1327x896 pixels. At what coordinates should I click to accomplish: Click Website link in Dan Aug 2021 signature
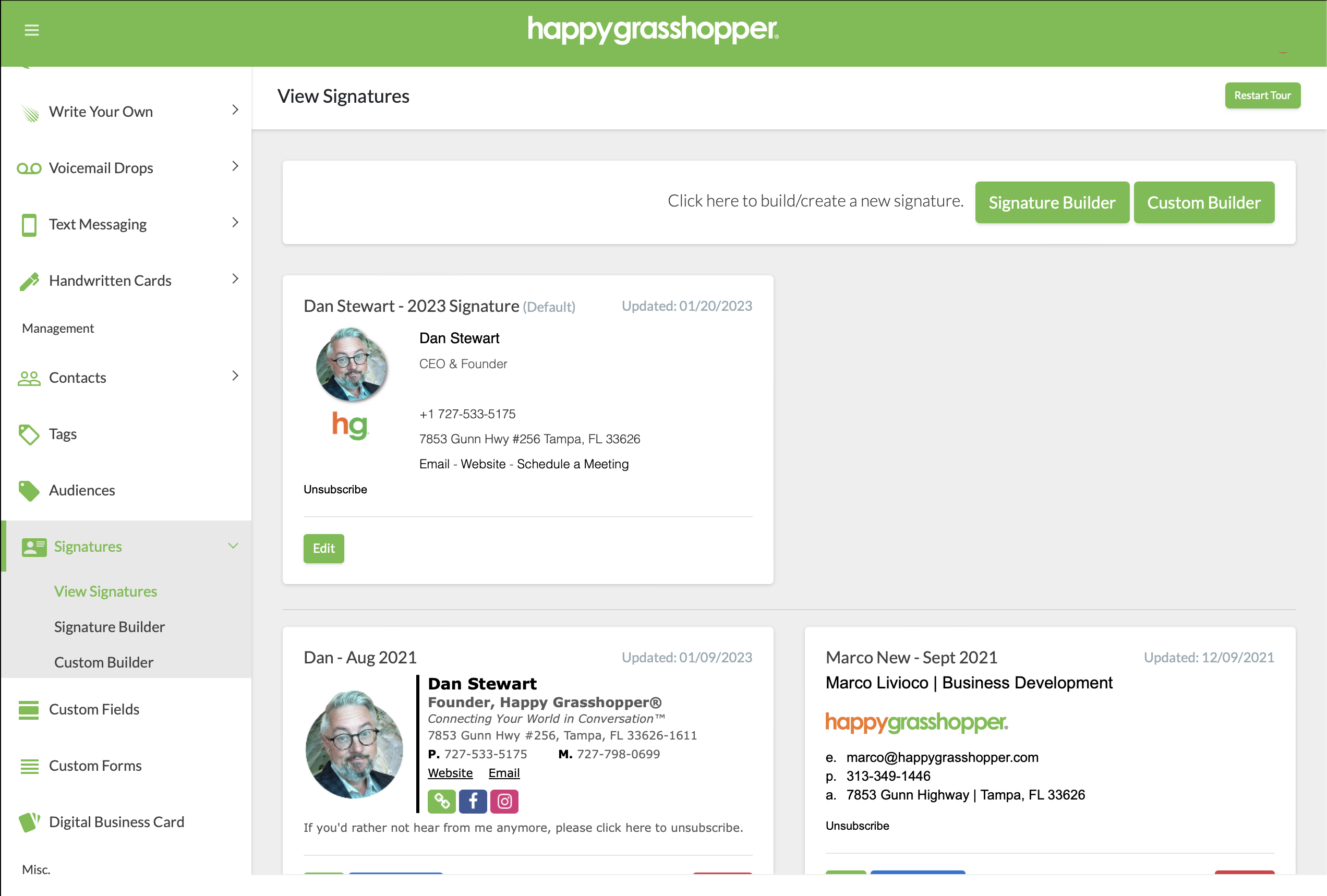pos(451,773)
